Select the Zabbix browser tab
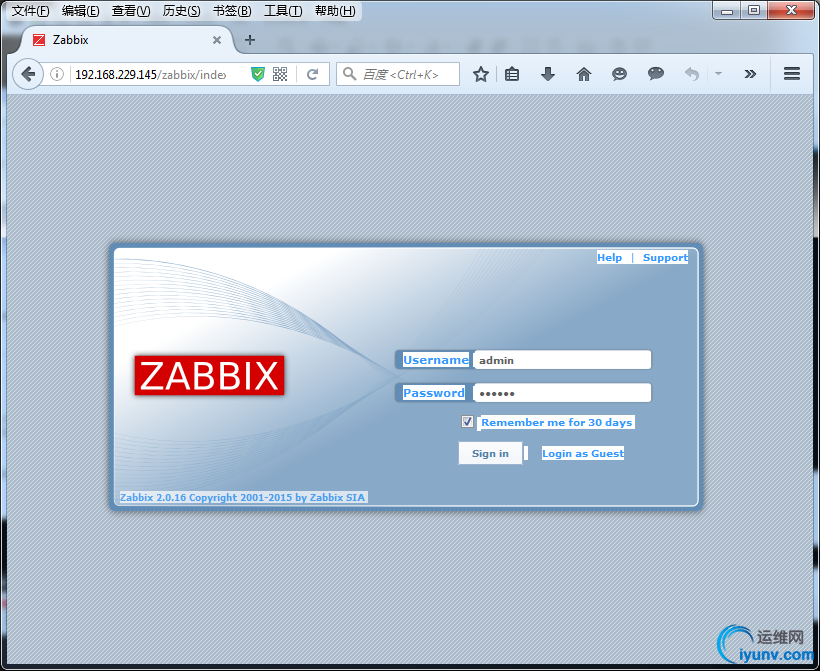The image size is (820, 671). 126,40
